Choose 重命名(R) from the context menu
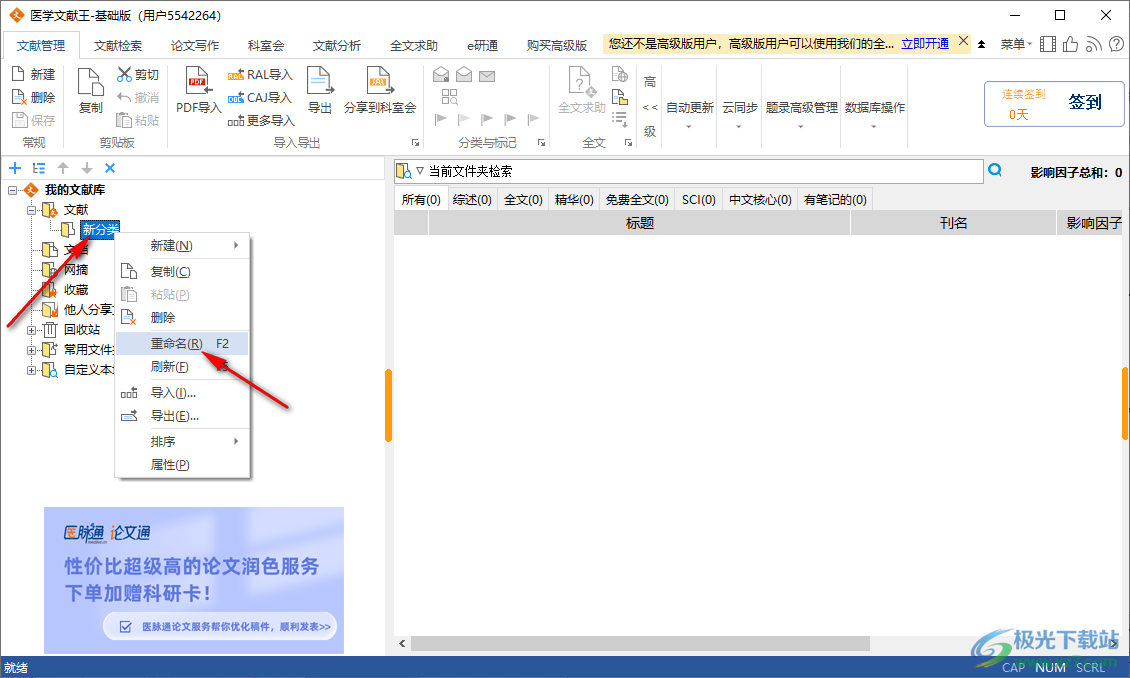 [x=182, y=344]
